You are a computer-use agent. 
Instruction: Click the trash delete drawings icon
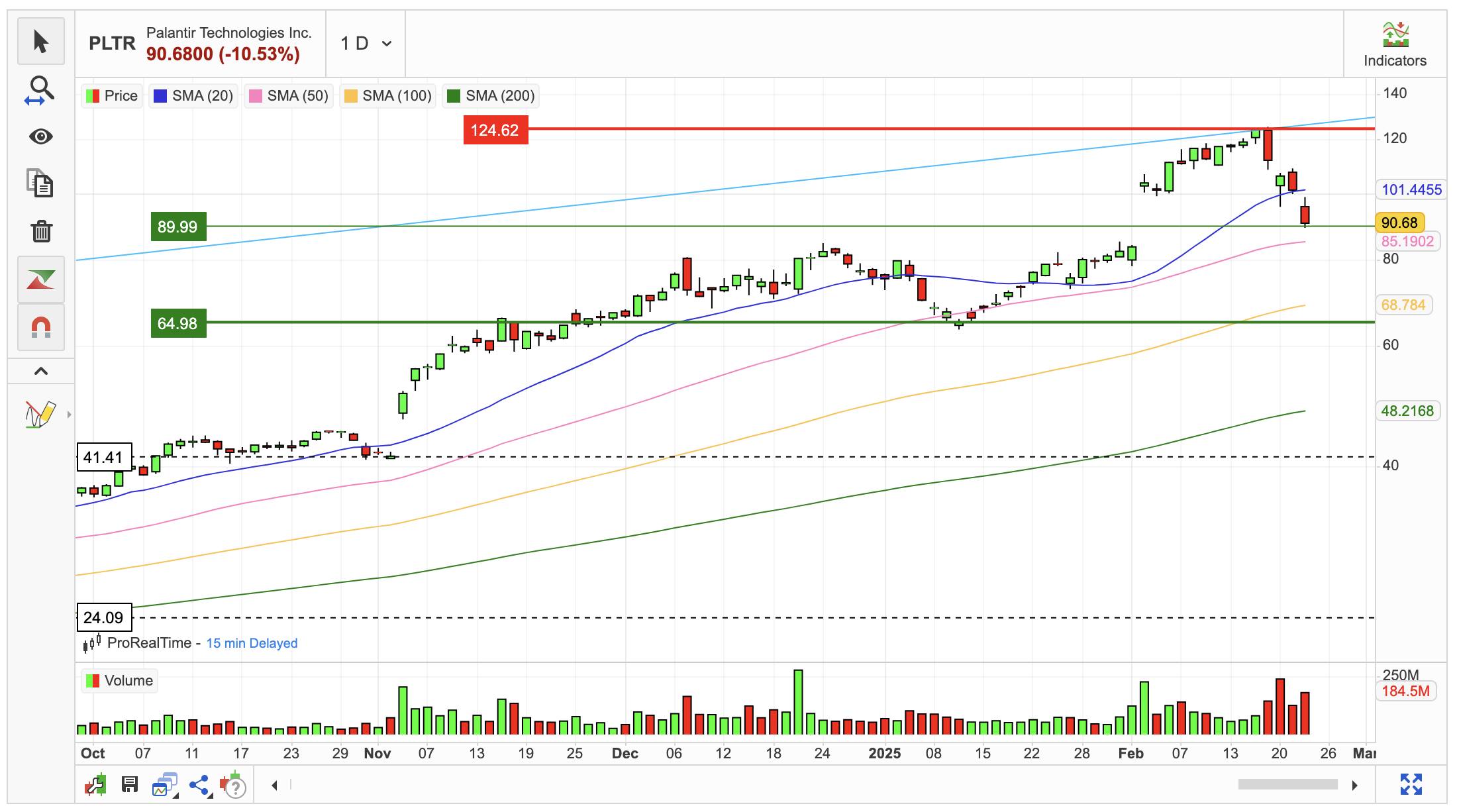41,231
